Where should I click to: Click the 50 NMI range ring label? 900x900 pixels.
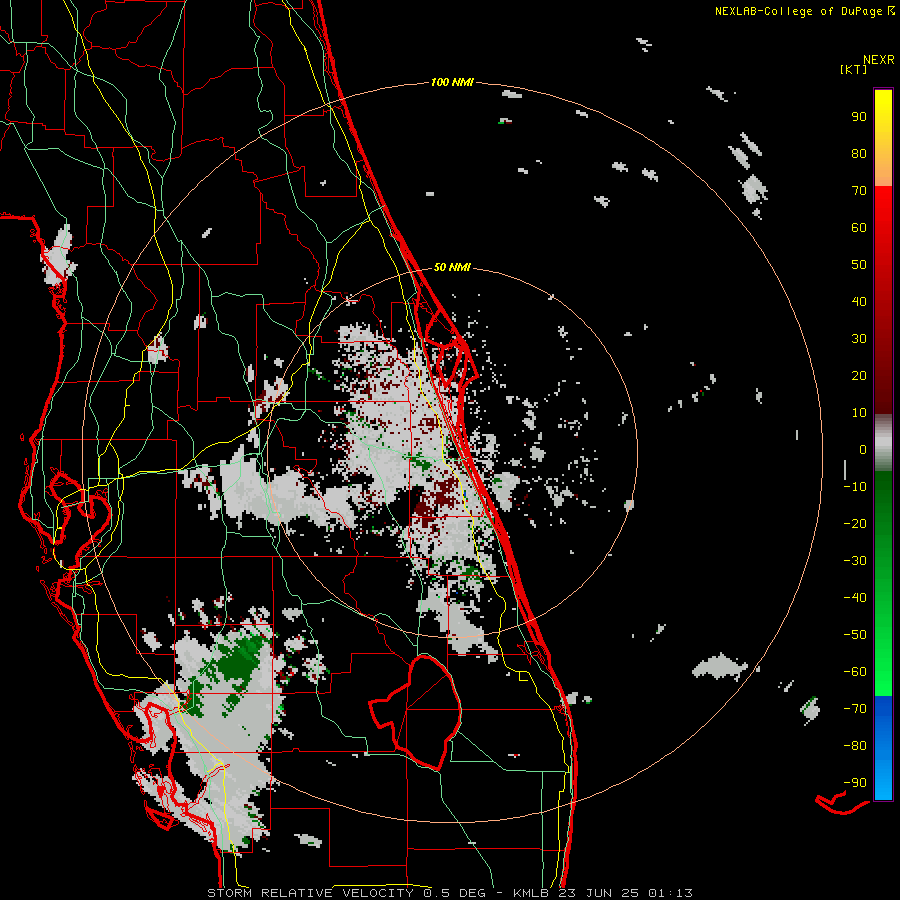click(x=452, y=267)
